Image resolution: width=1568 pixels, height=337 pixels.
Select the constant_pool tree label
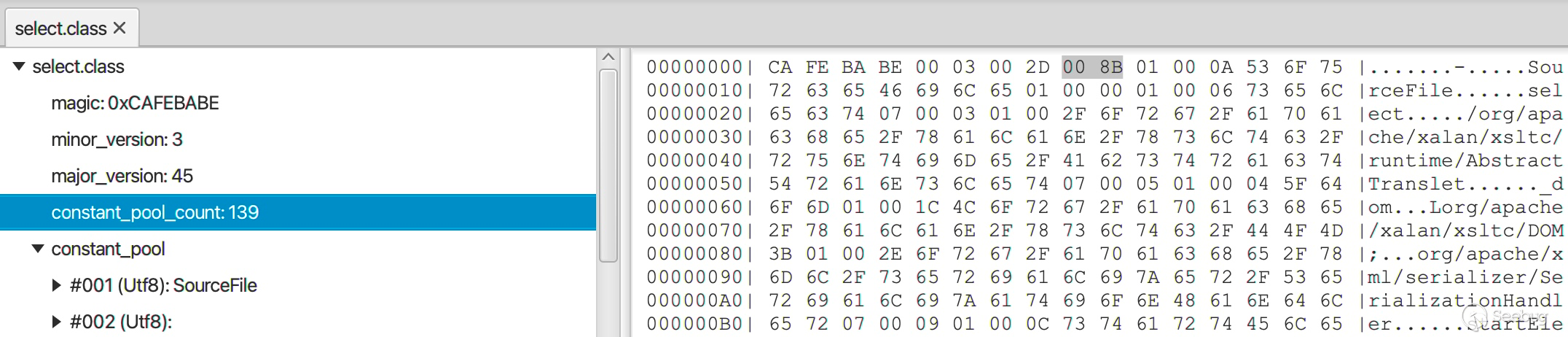click(x=108, y=249)
